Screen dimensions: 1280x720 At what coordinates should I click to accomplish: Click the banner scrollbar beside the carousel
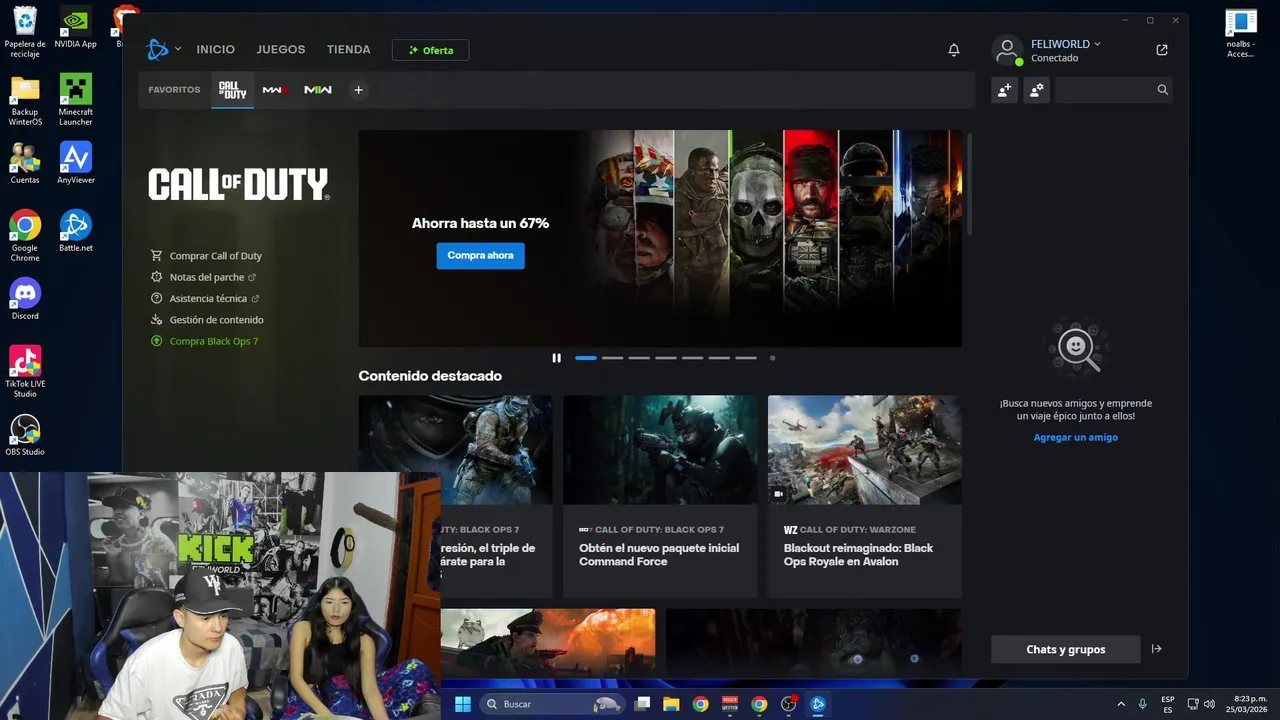pos(968,185)
